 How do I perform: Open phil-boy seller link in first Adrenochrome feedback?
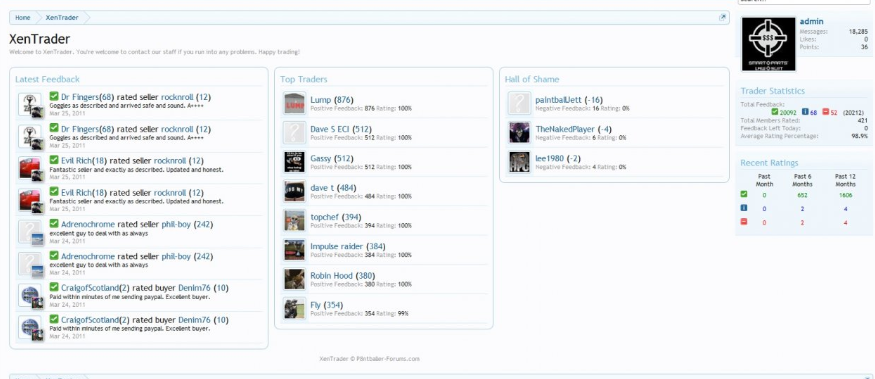(x=176, y=224)
